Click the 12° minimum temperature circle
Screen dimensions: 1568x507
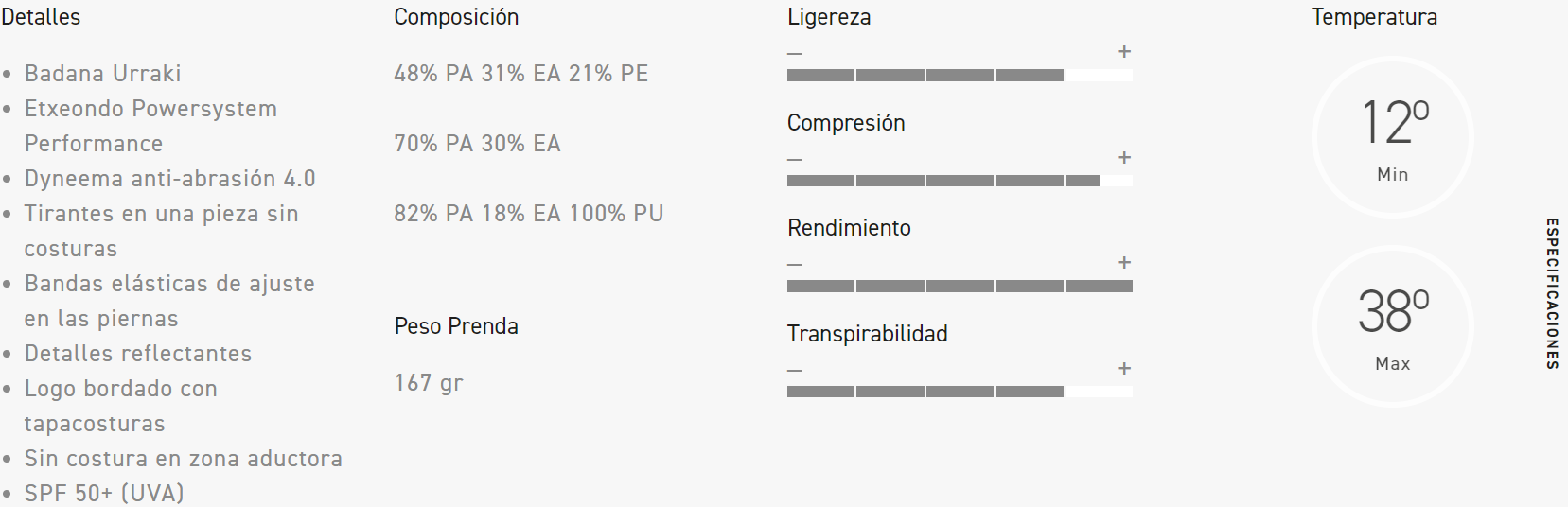1393,137
